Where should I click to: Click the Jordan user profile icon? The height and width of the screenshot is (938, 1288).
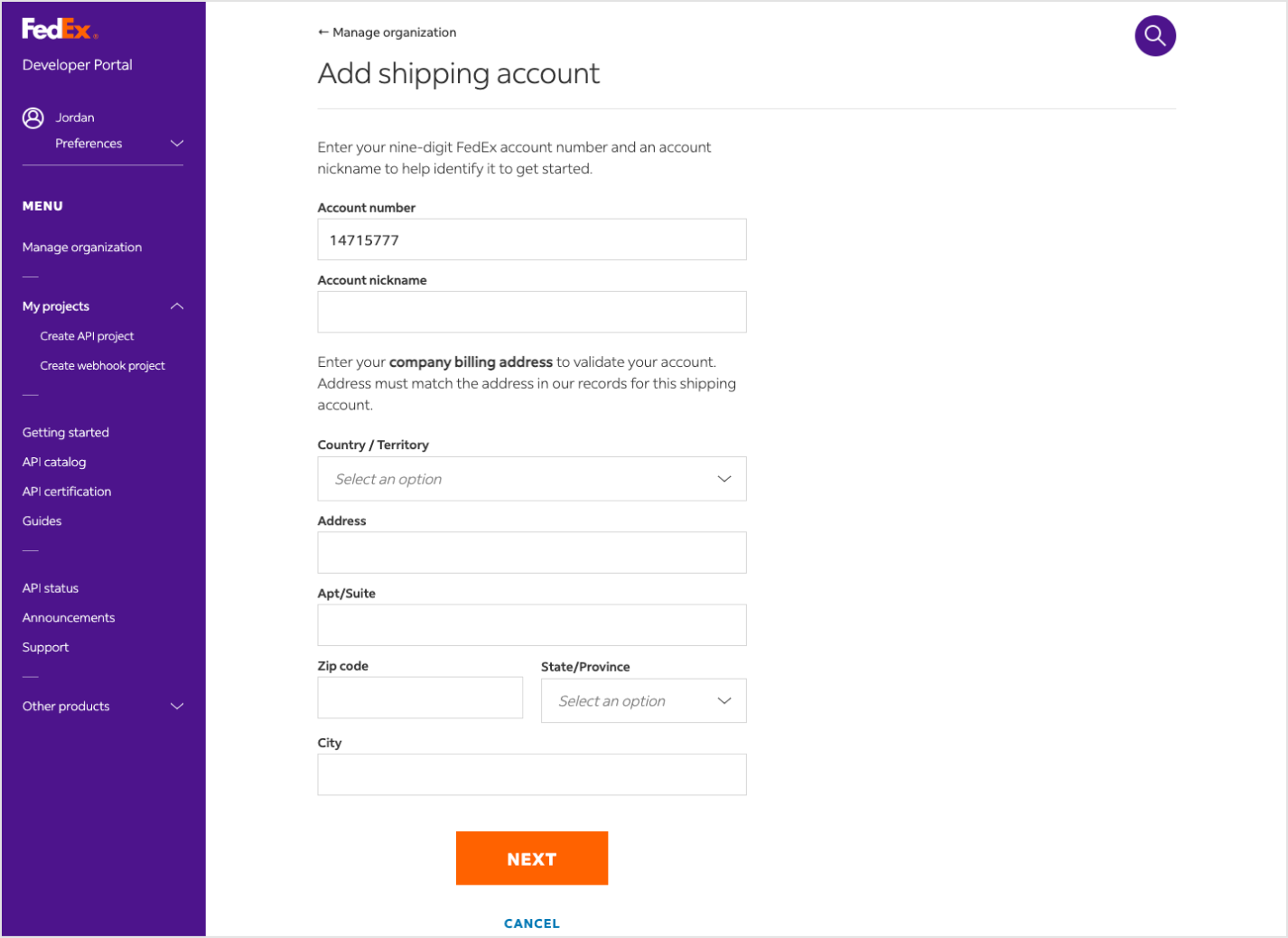pyautogui.click(x=33, y=117)
